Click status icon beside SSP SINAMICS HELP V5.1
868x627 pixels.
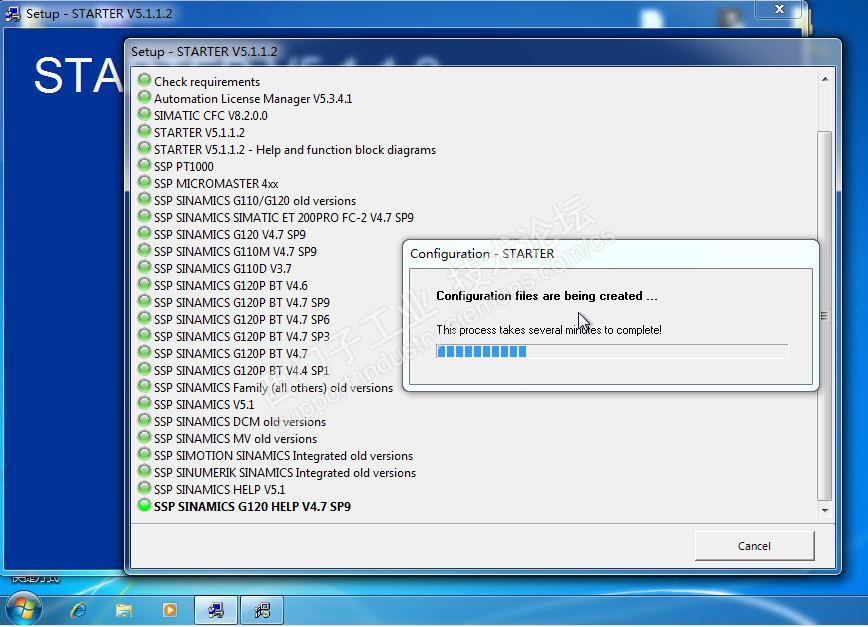144,489
